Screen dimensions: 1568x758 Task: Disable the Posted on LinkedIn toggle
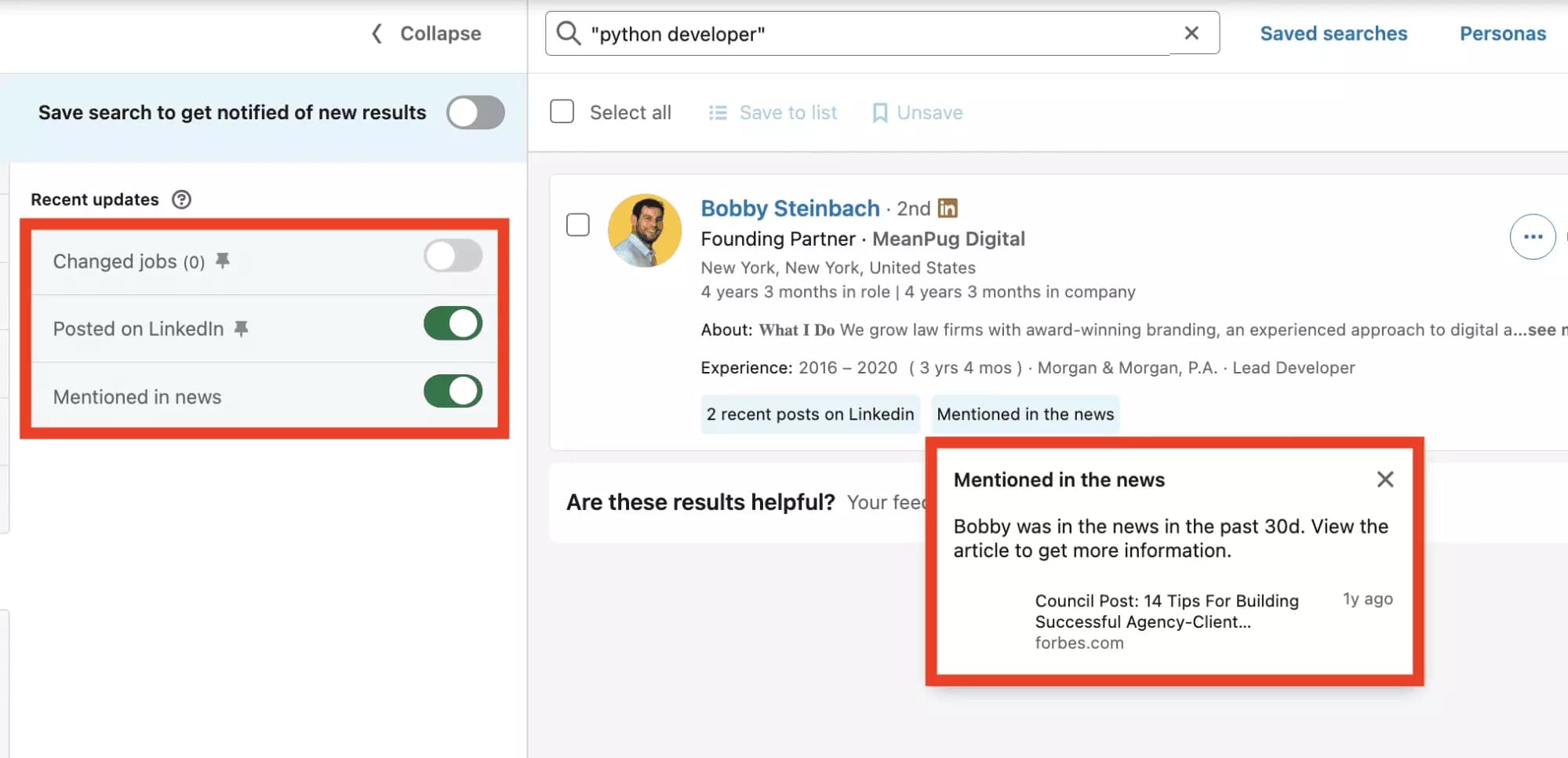click(x=452, y=323)
